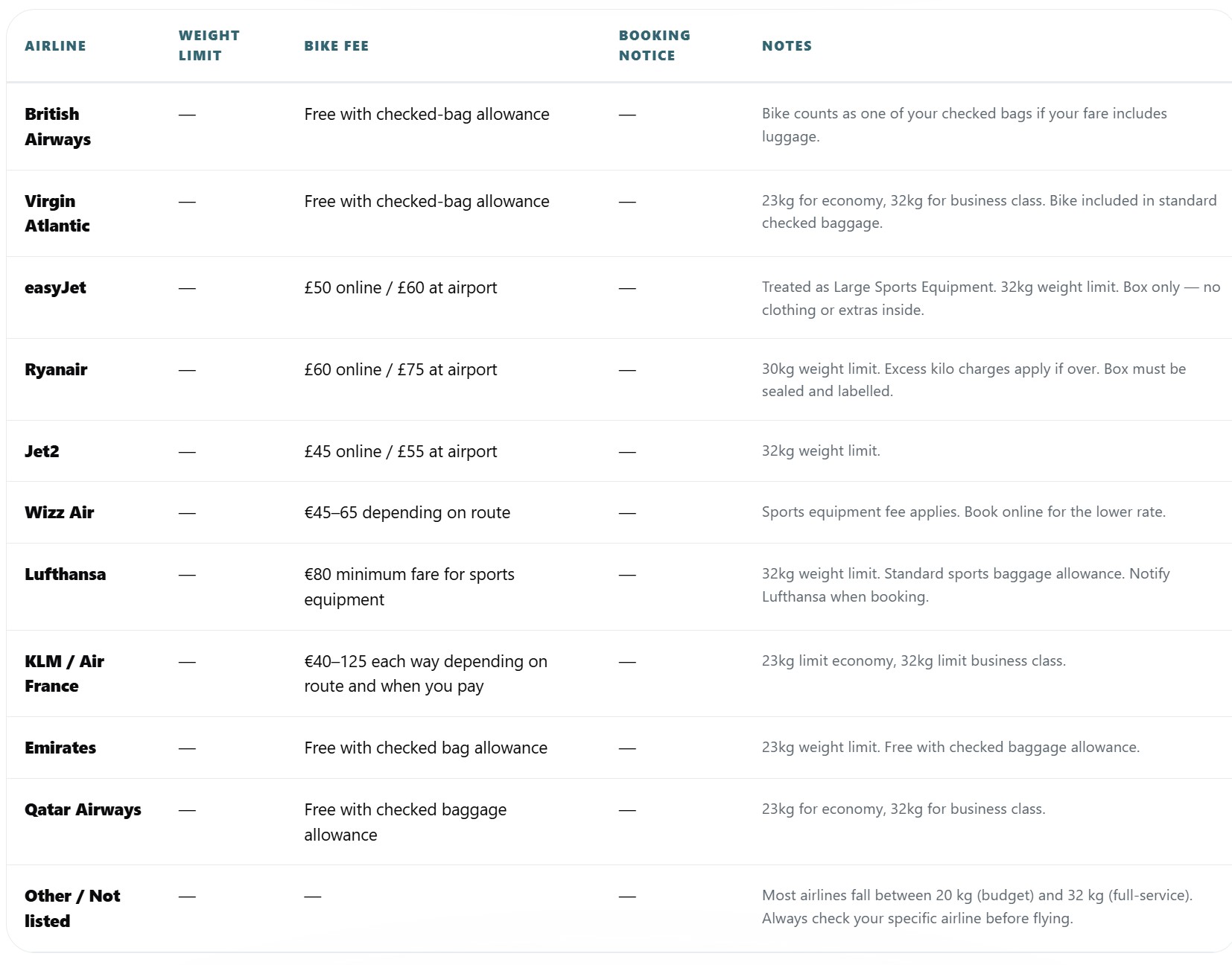This screenshot has height=965, width=1232.
Task: Select the British Airways row name
Action: 58,127
